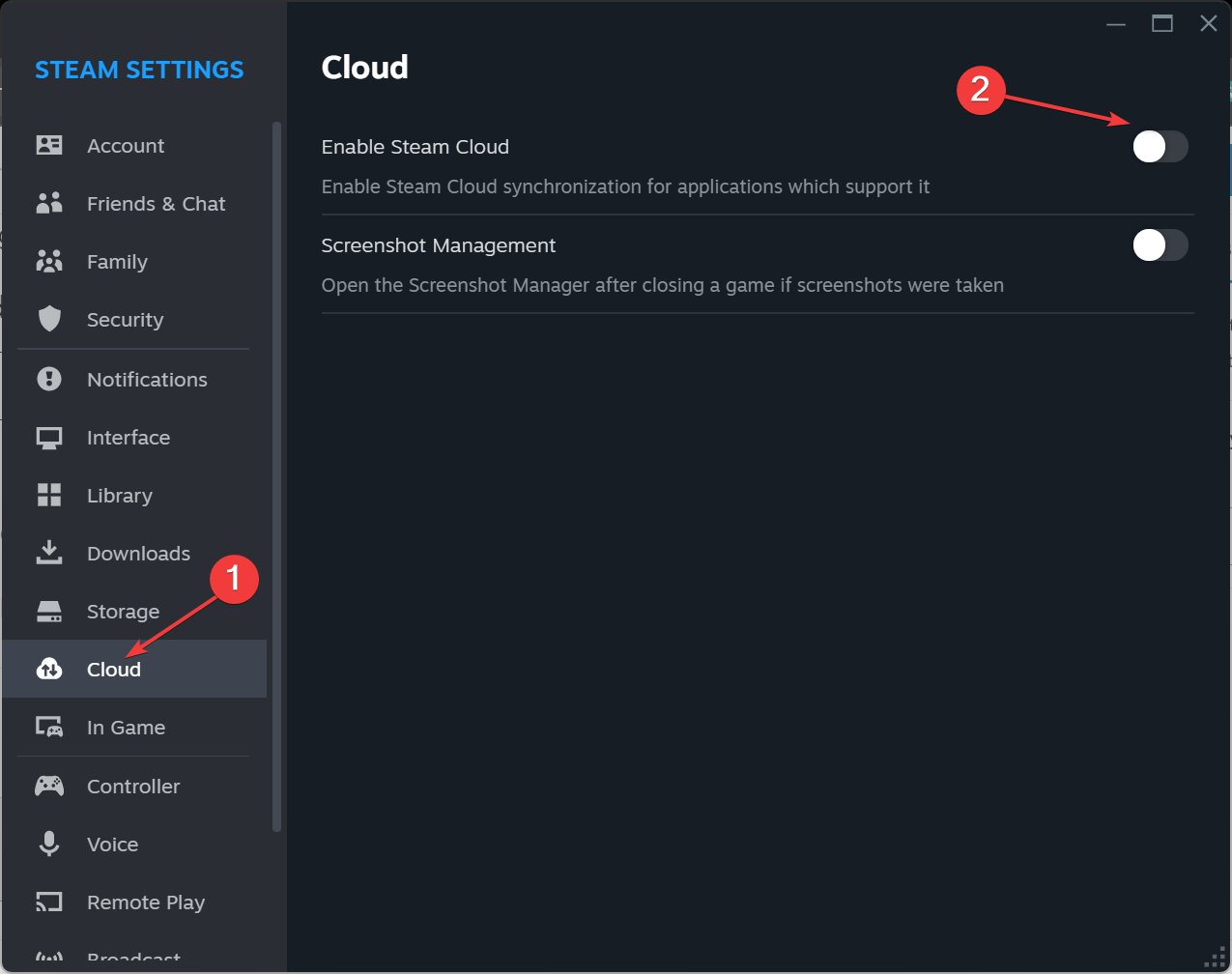Select the Friends & Chat icon
Screen dimensions: 1232x974
(x=49, y=203)
